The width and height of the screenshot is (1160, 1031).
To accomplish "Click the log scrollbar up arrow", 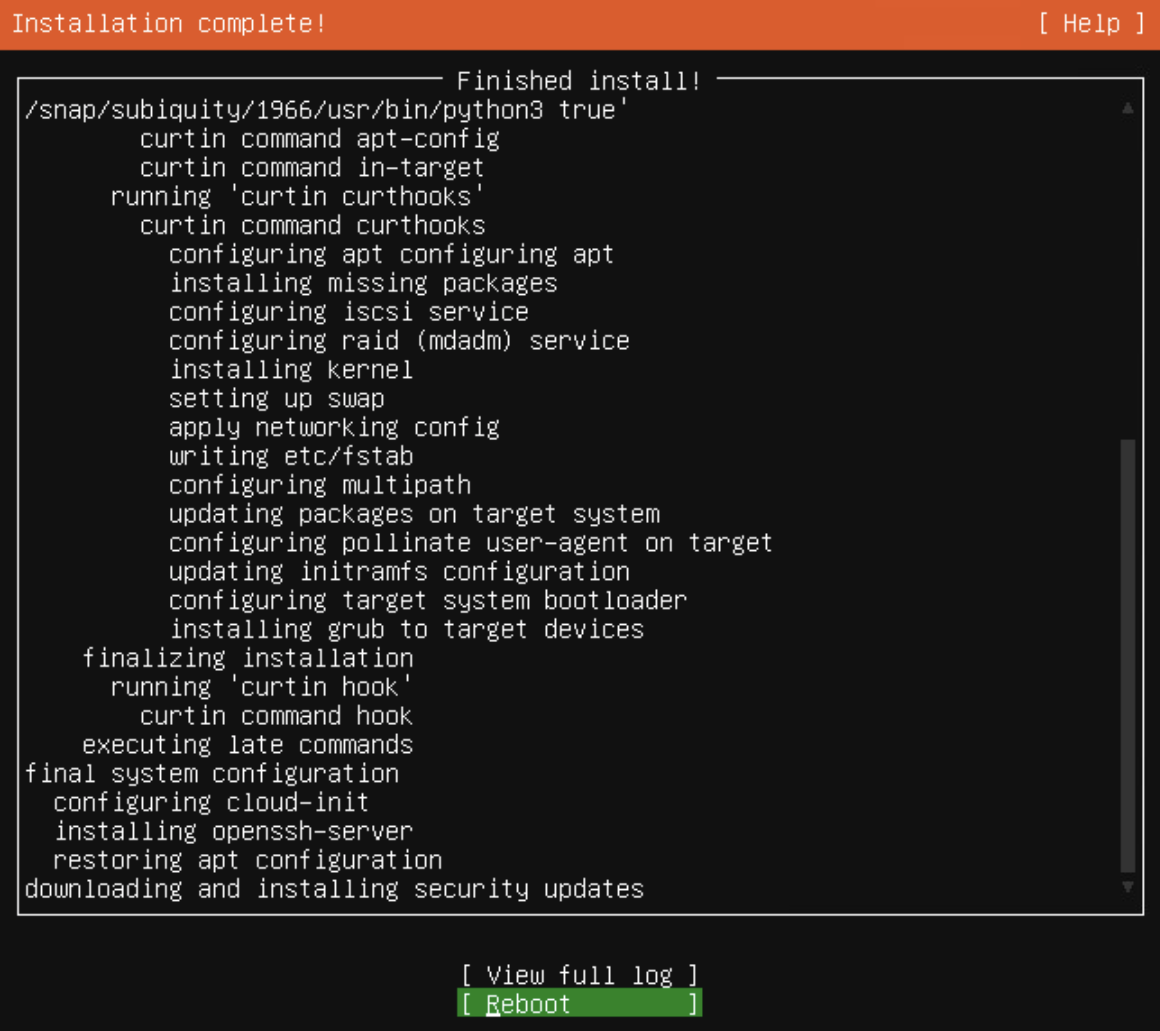I will coord(1127,109).
